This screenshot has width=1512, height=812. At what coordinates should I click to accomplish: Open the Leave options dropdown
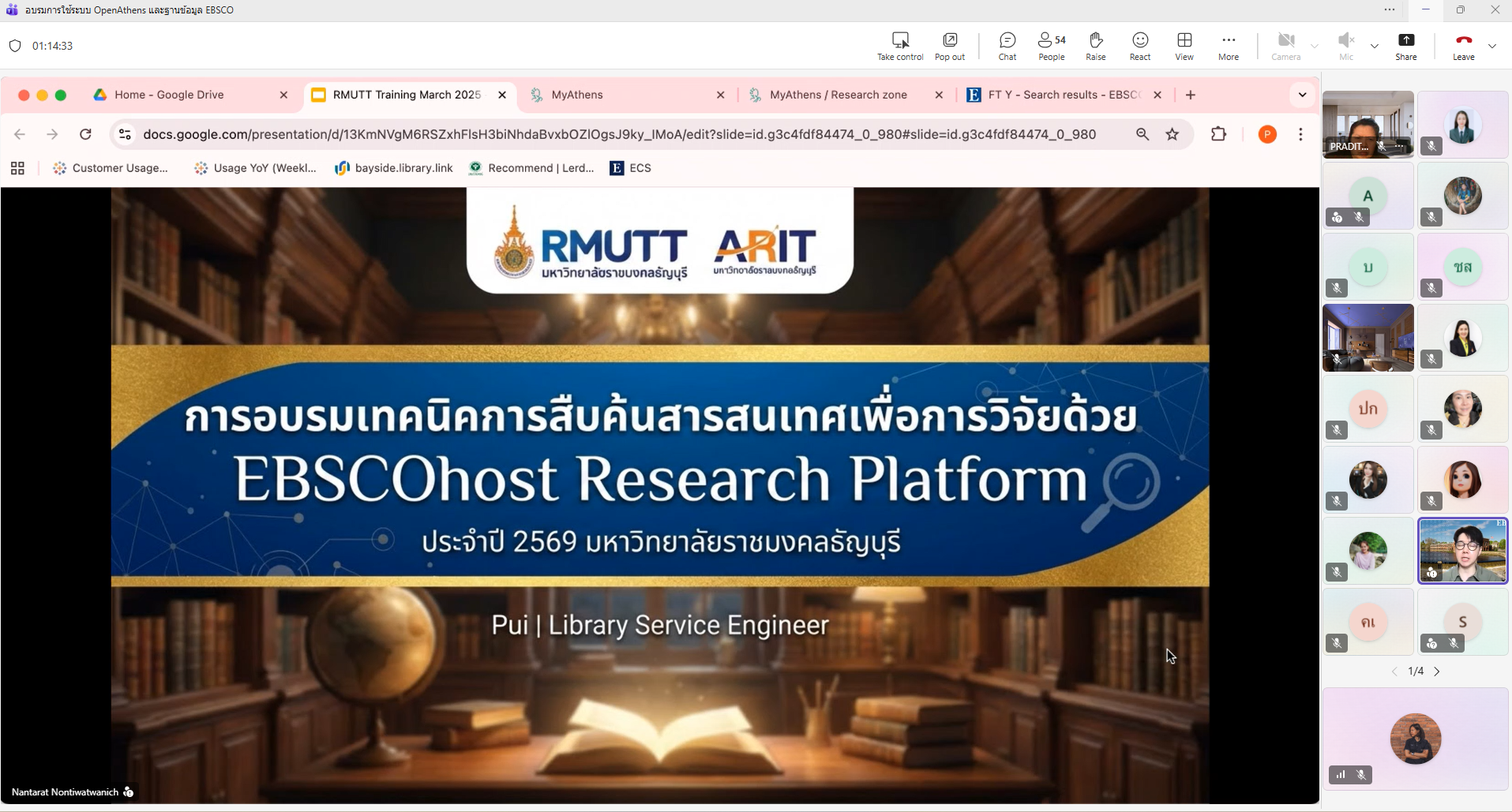pos(1492,46)
